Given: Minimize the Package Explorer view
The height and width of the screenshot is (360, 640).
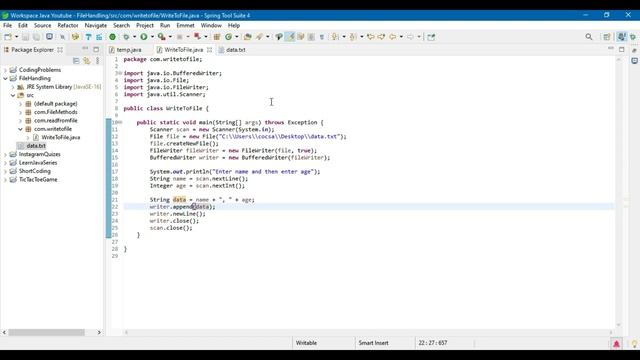Looking at the screenshot, I should [85, 49].
